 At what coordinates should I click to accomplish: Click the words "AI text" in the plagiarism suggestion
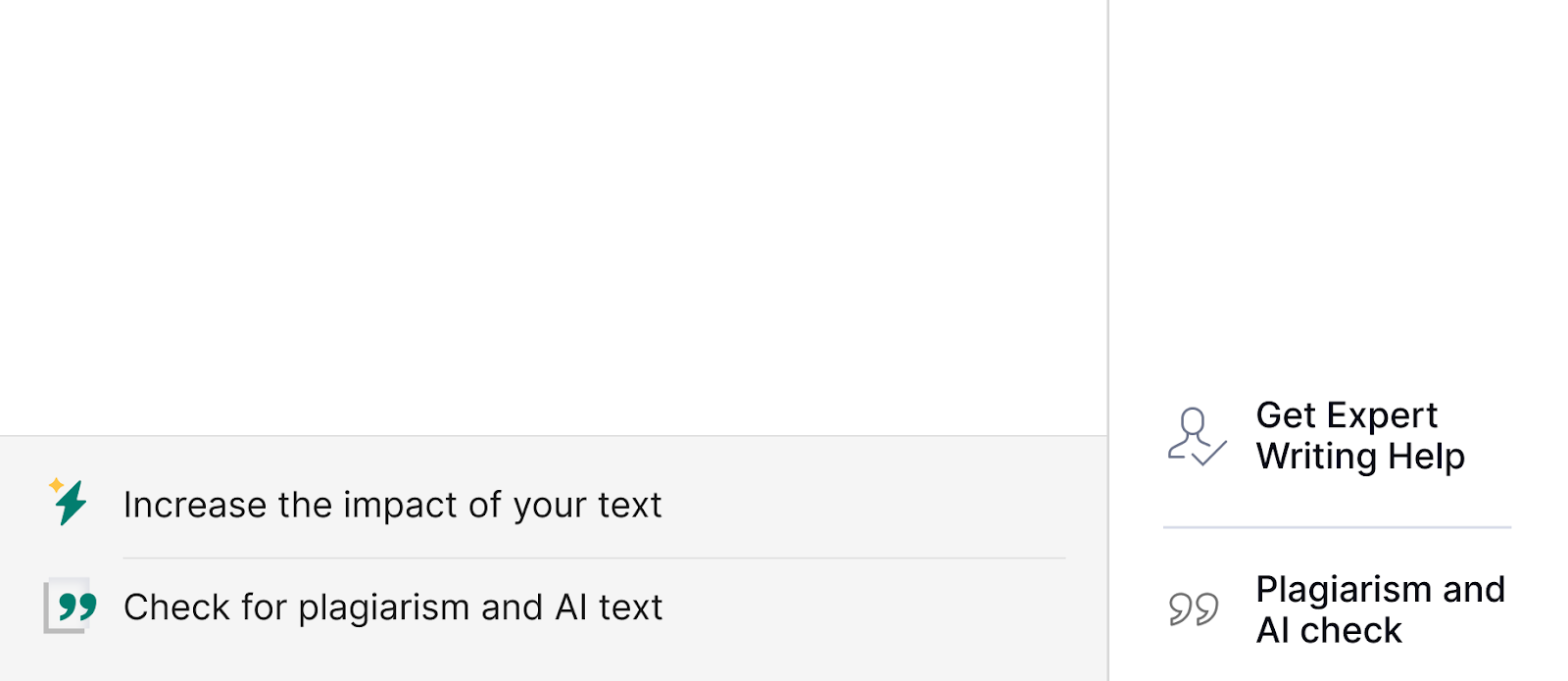[x=609, y=608]
